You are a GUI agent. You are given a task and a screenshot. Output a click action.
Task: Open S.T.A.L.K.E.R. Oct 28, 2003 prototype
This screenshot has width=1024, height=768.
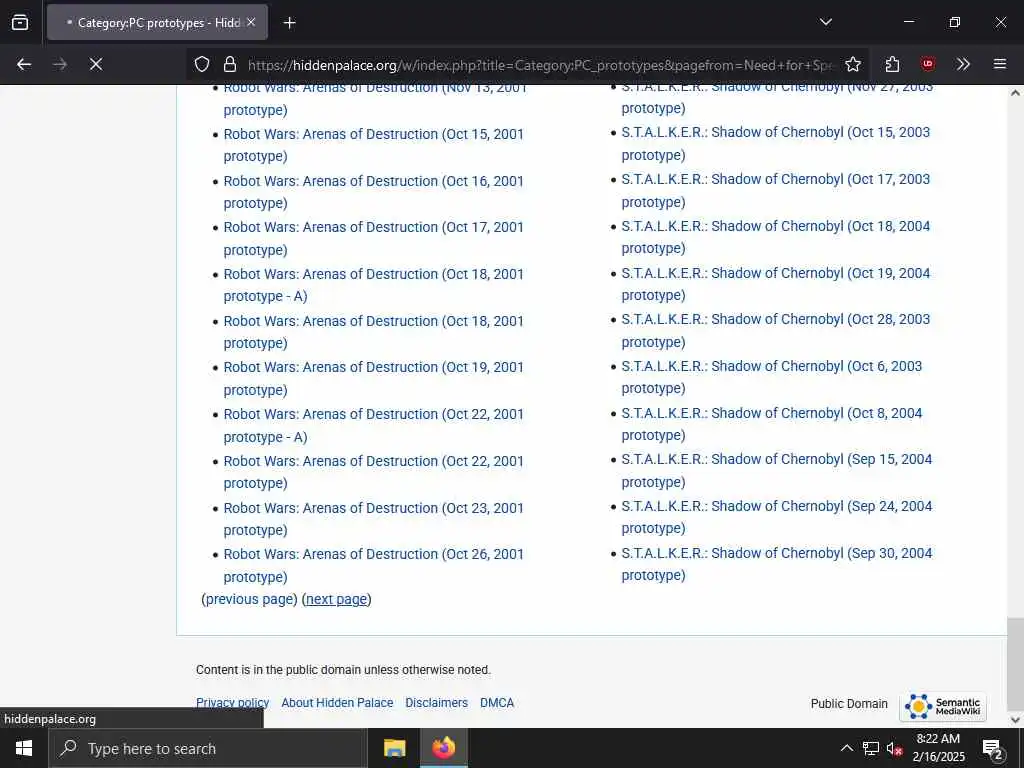click(776, 330)
